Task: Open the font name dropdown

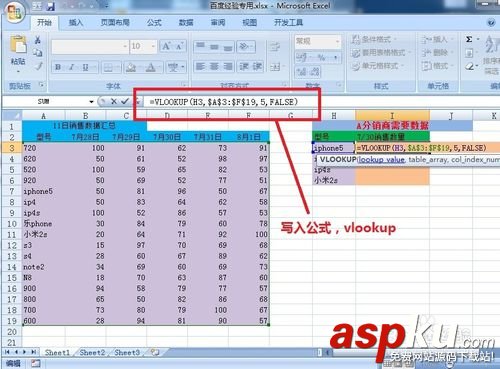Action: 125,46
